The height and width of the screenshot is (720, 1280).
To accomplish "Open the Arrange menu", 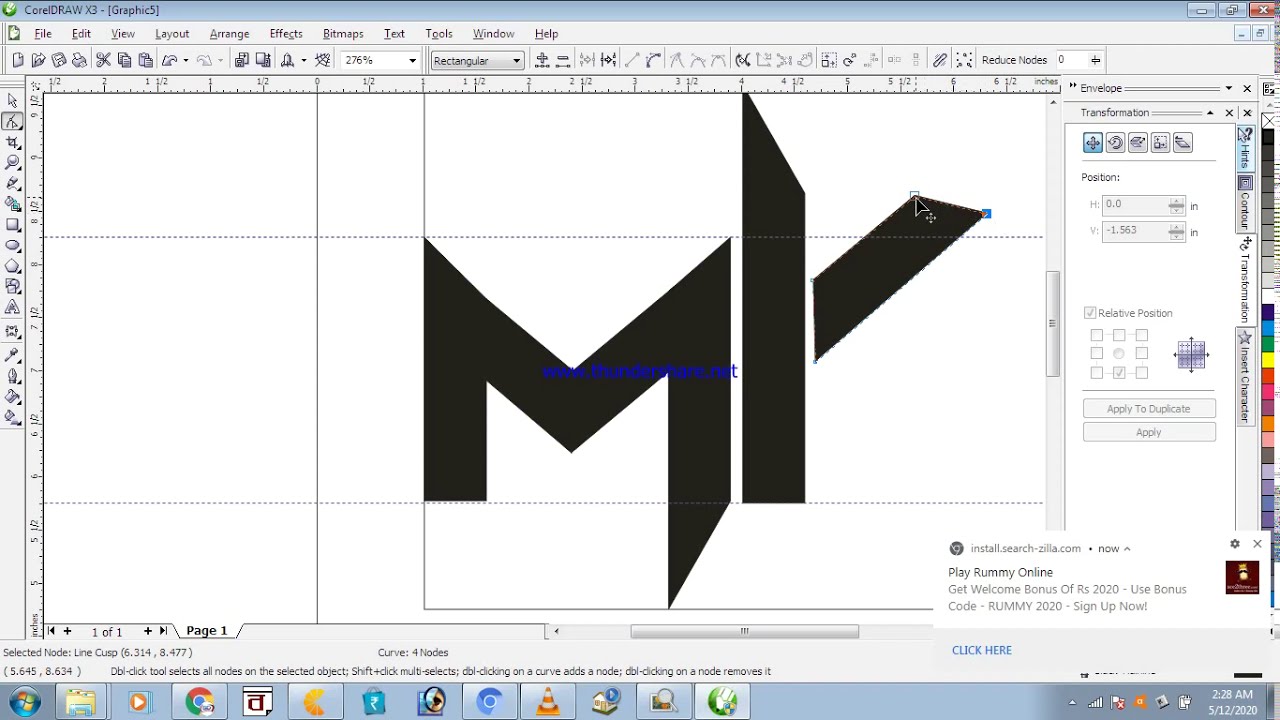I will point(229,34).
